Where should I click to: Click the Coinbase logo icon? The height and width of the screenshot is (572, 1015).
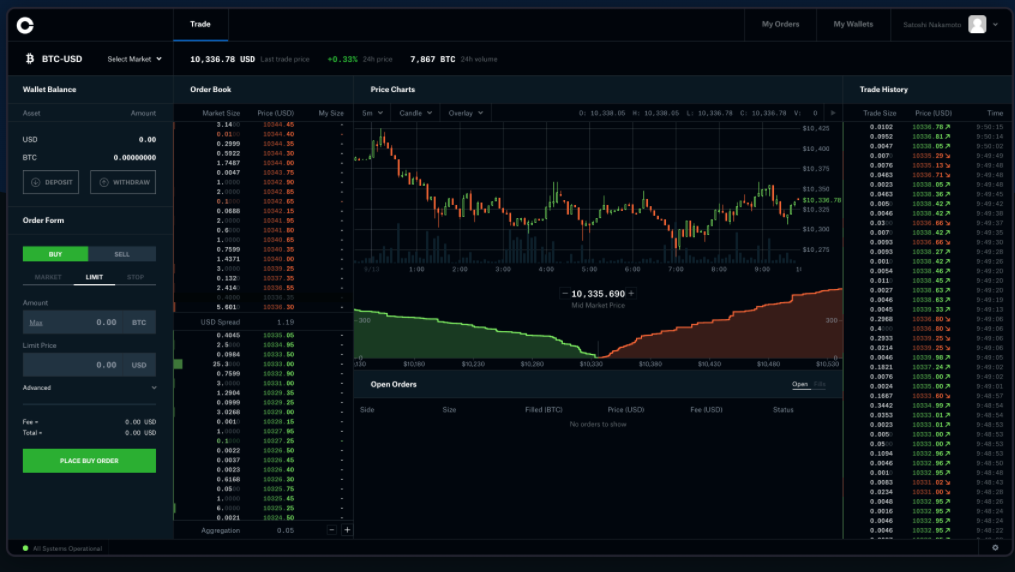(25, 25)
